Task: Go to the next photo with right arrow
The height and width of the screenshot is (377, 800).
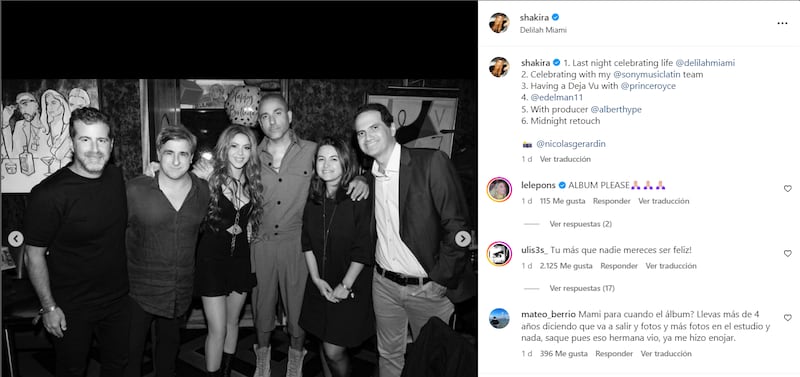Action: (x=463, y=239)
